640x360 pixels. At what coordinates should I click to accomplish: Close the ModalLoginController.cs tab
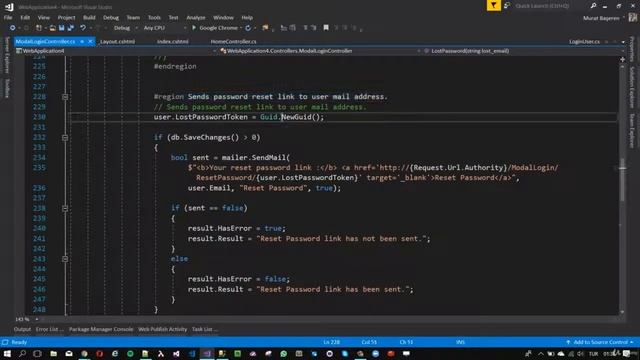click(x=90, y=42)
